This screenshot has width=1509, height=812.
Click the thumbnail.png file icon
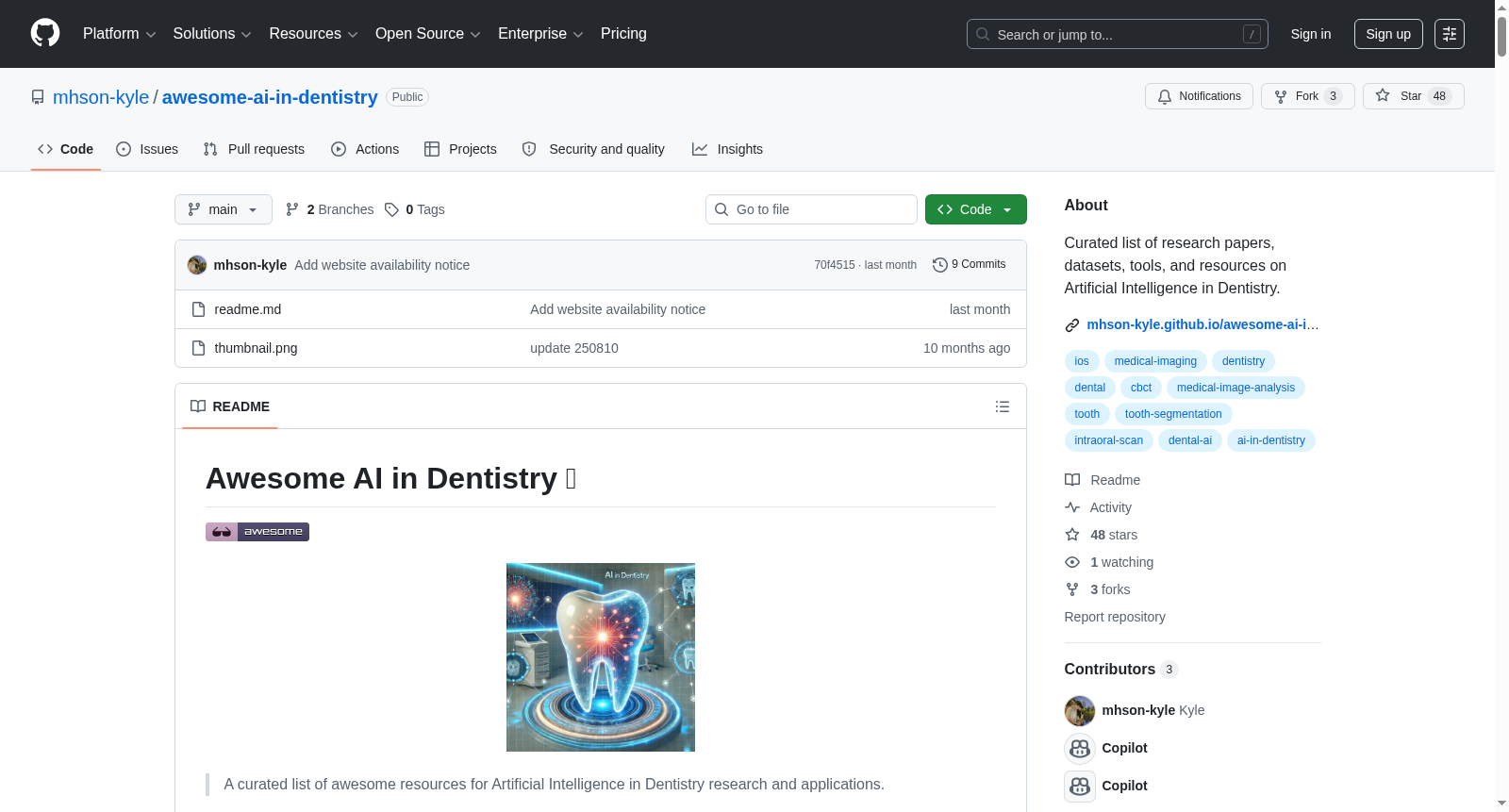click(198, 348)
